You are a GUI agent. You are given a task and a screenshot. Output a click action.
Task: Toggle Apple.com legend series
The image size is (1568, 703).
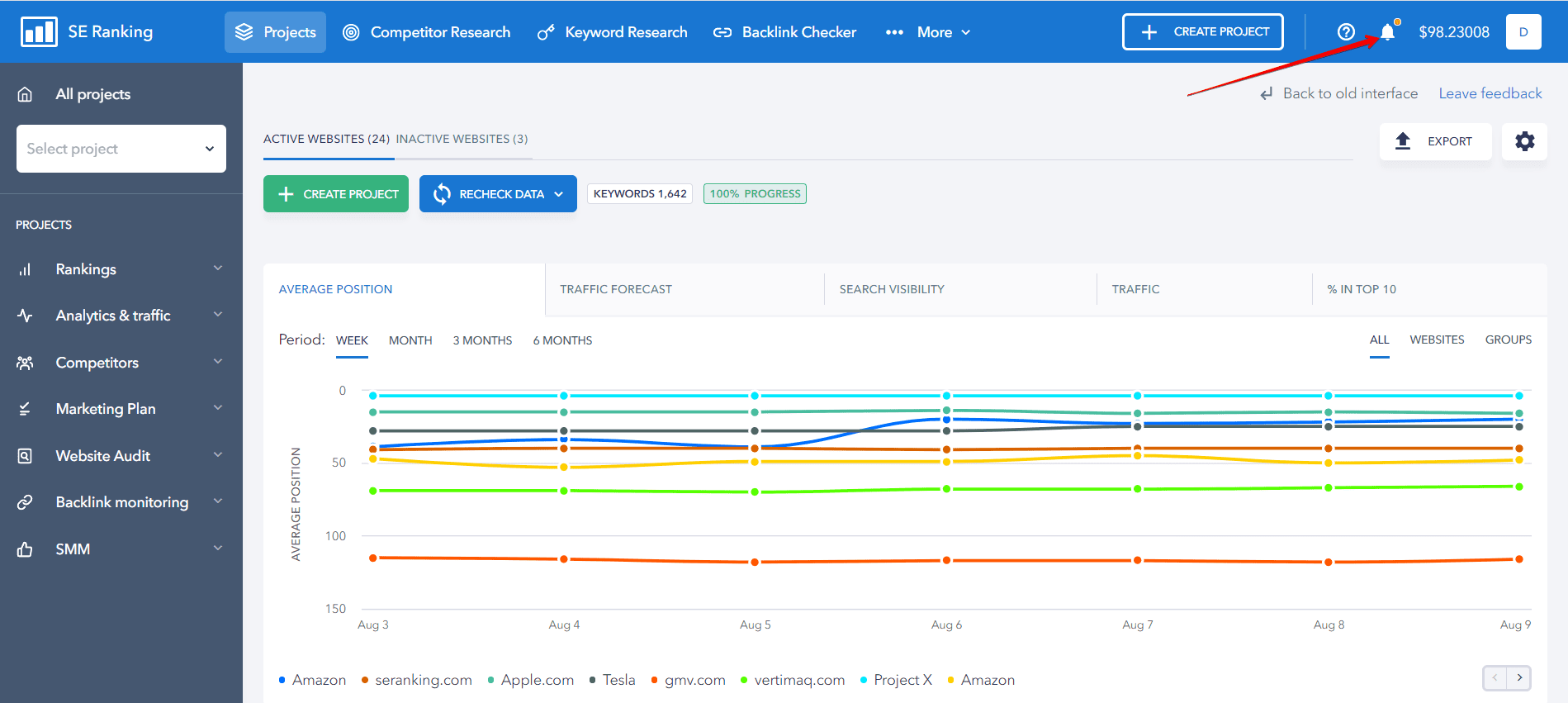530,680
